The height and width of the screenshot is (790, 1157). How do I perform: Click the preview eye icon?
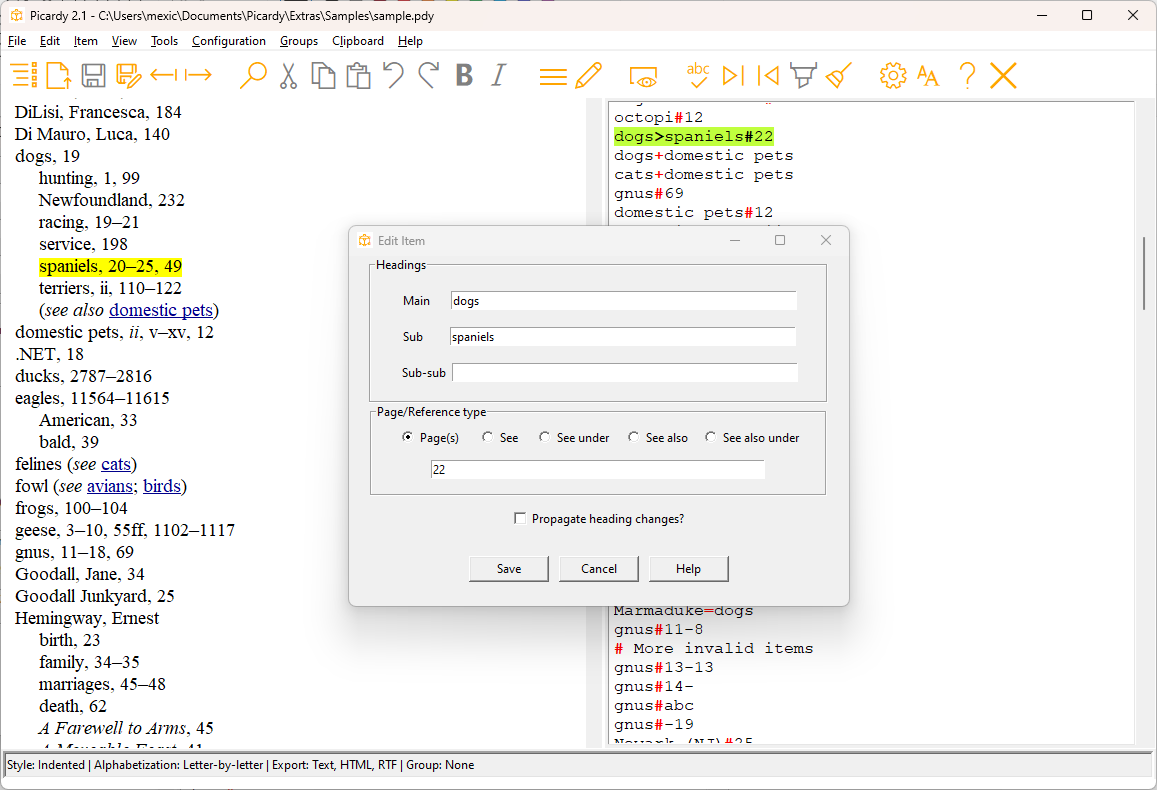coord(643,77)
